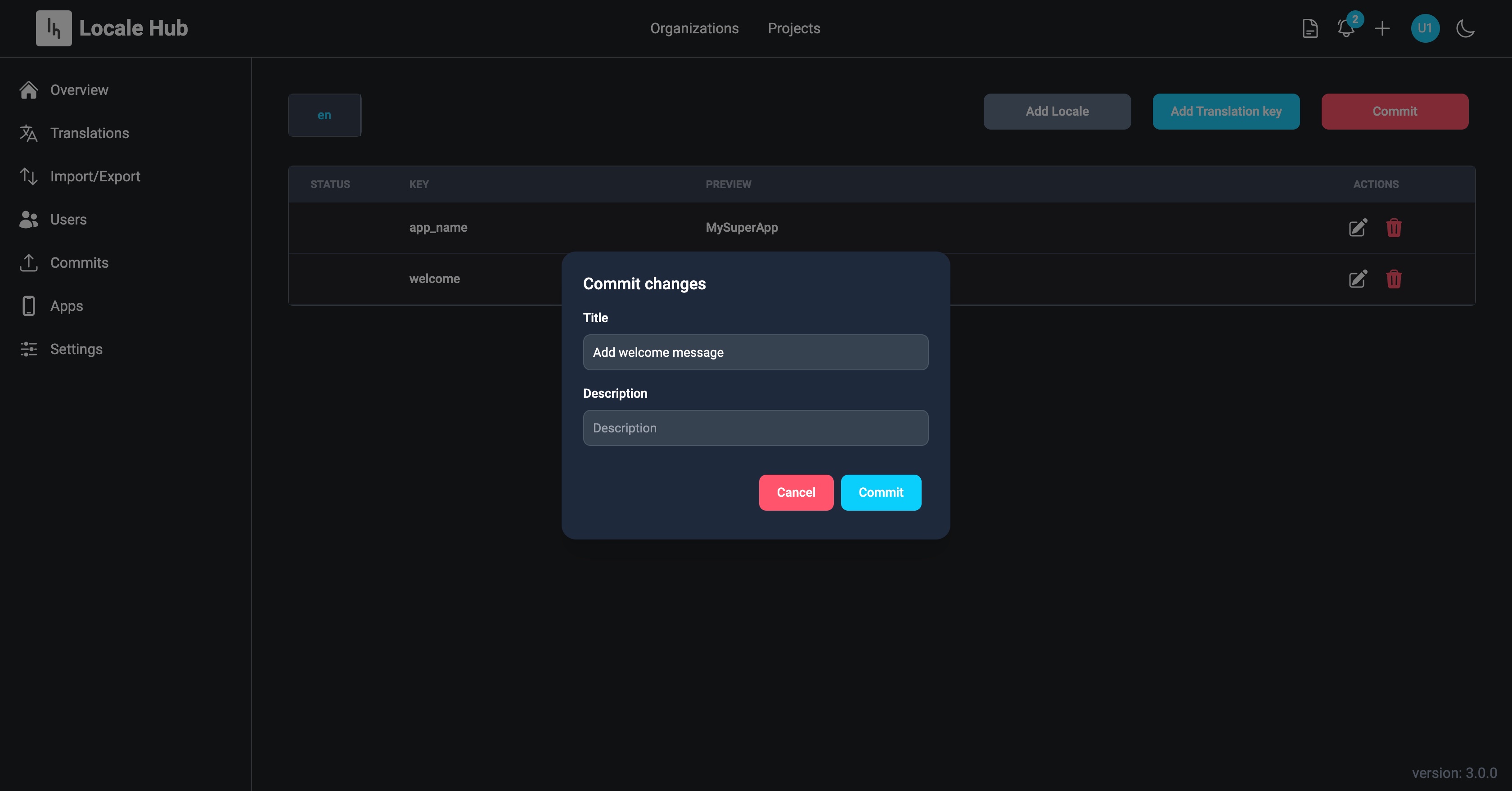
Task: Open Users in sidebar
Action: (x=54, y=220)
